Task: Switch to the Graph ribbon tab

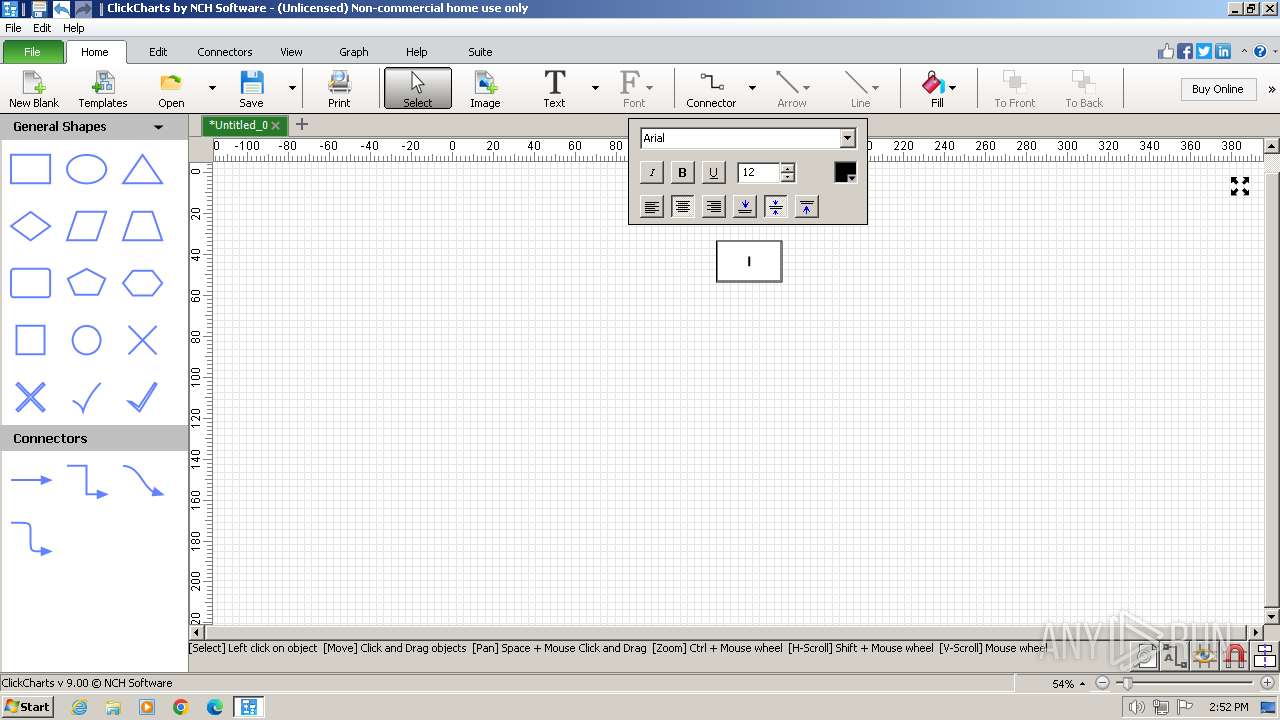Action: point(354,52)
